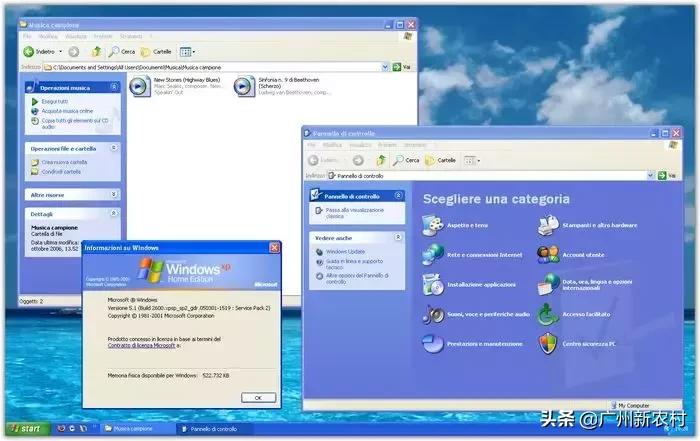Click Vai button in Musica campione address bar
The image size is (700, 441).
coord(402,67)
